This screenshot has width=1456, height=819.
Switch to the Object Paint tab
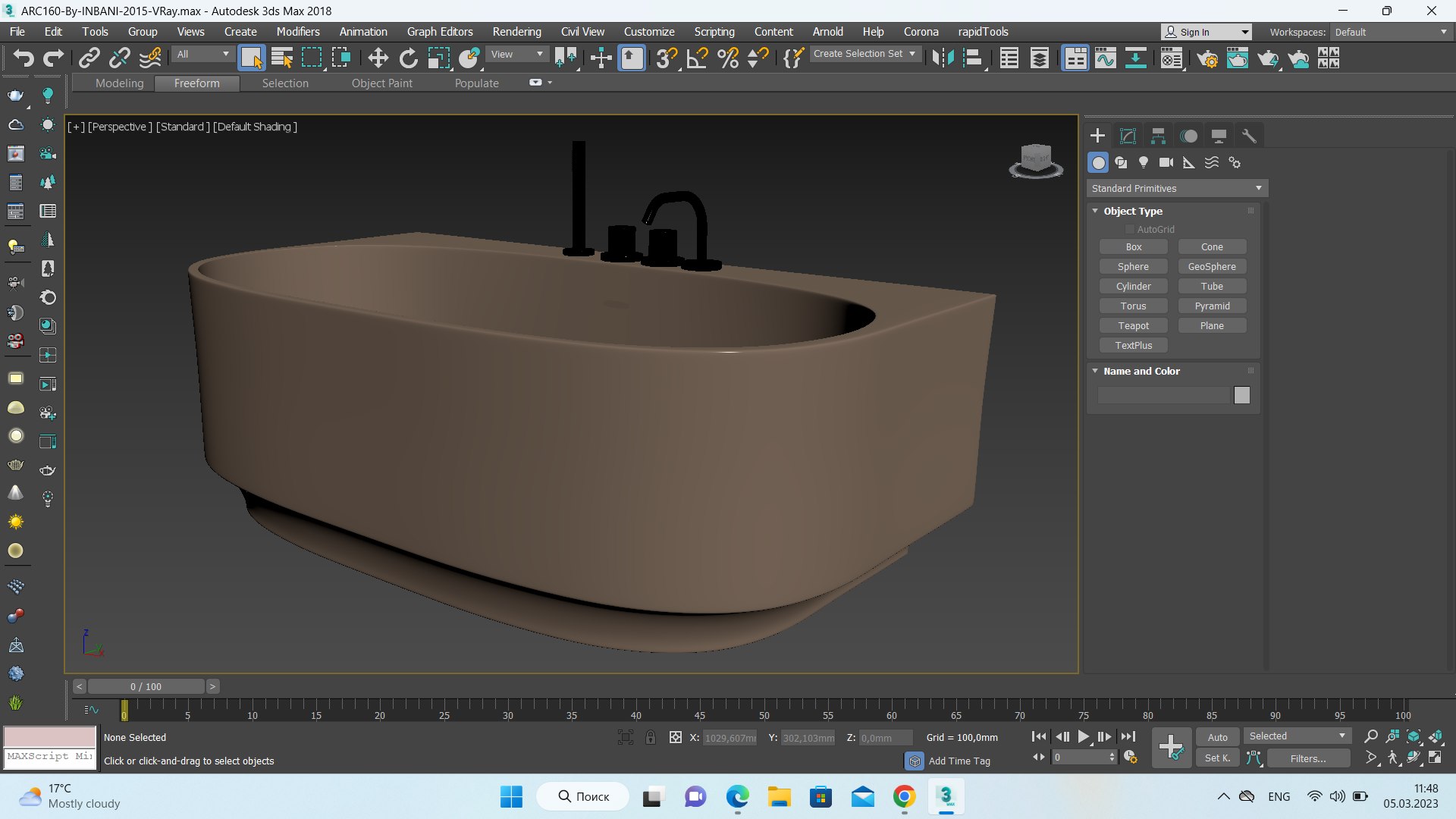click(x=382, y=83)
